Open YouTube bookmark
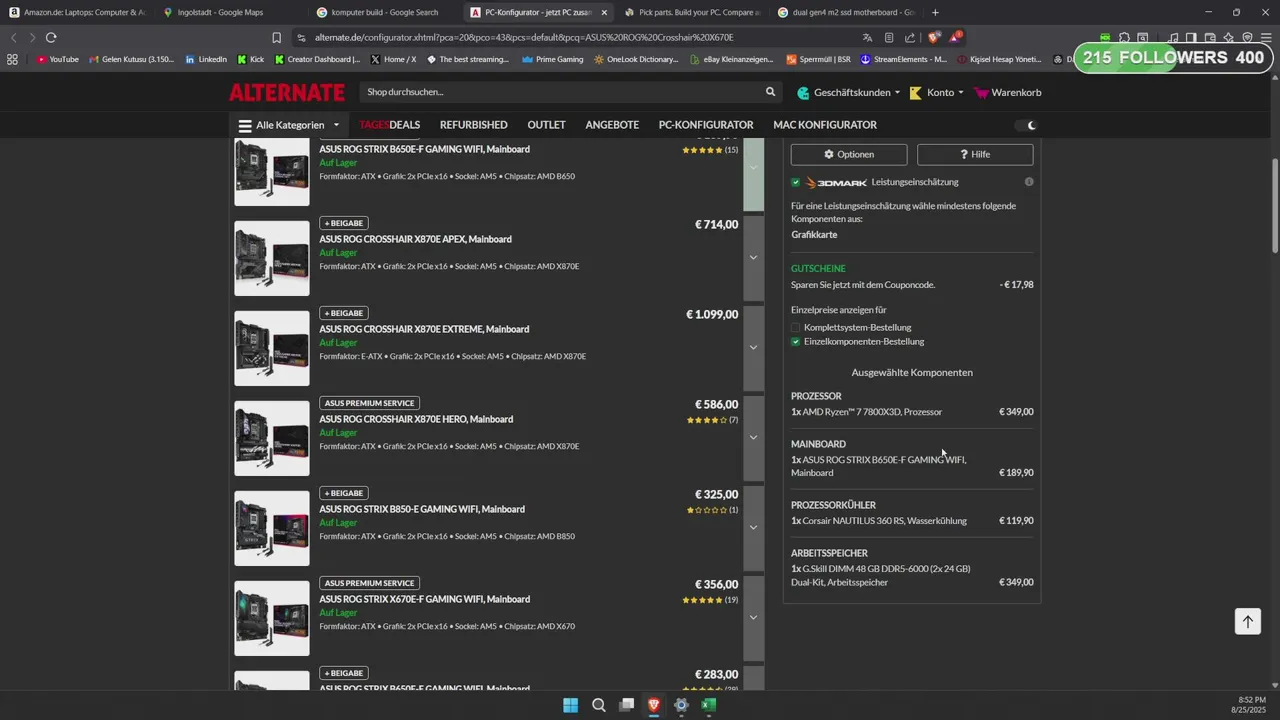The image size is (1280, 720). (57, 59)
